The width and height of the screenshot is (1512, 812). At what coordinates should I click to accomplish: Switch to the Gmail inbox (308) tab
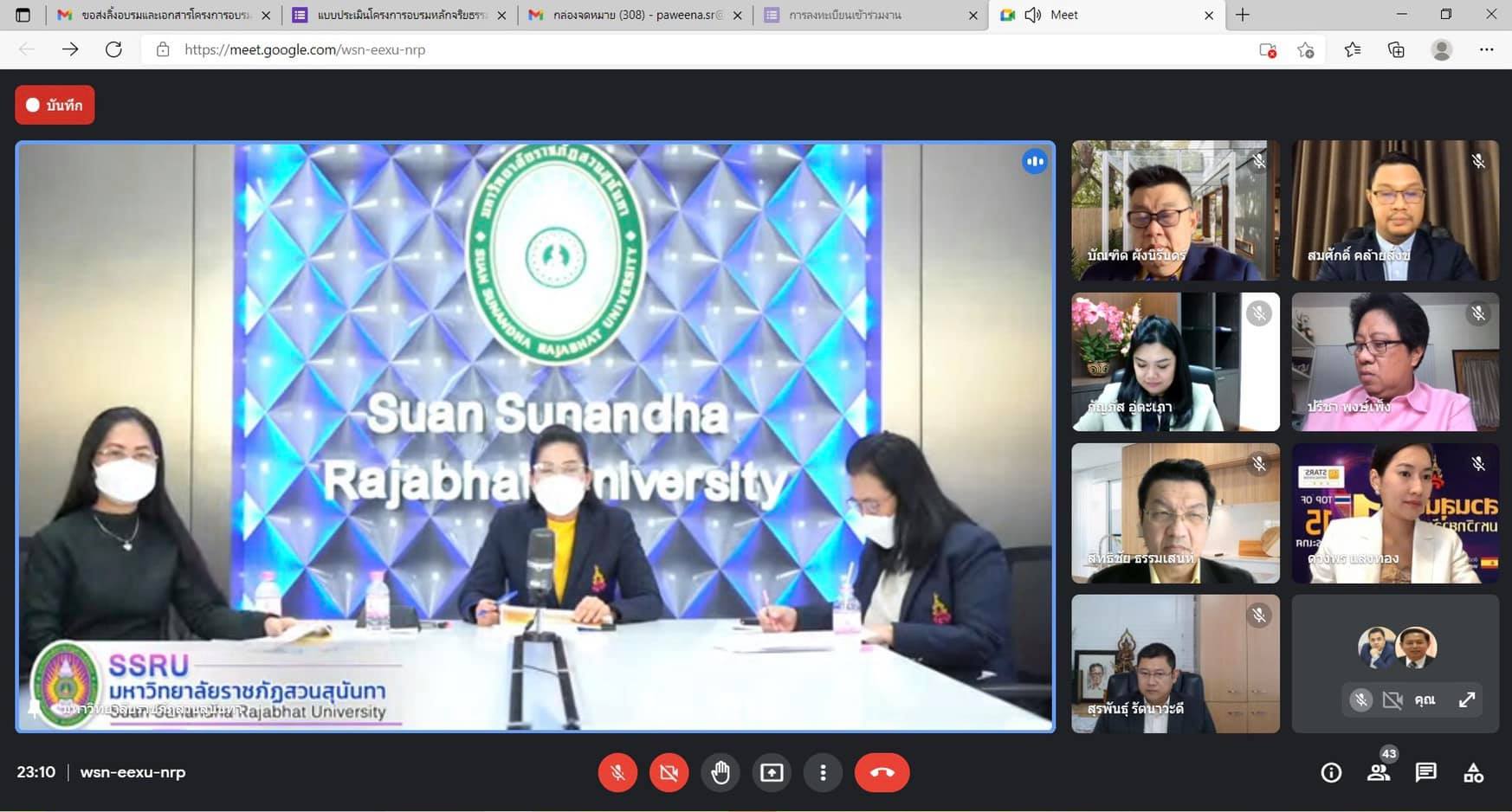pyautogui.click(x=636, y=15)
